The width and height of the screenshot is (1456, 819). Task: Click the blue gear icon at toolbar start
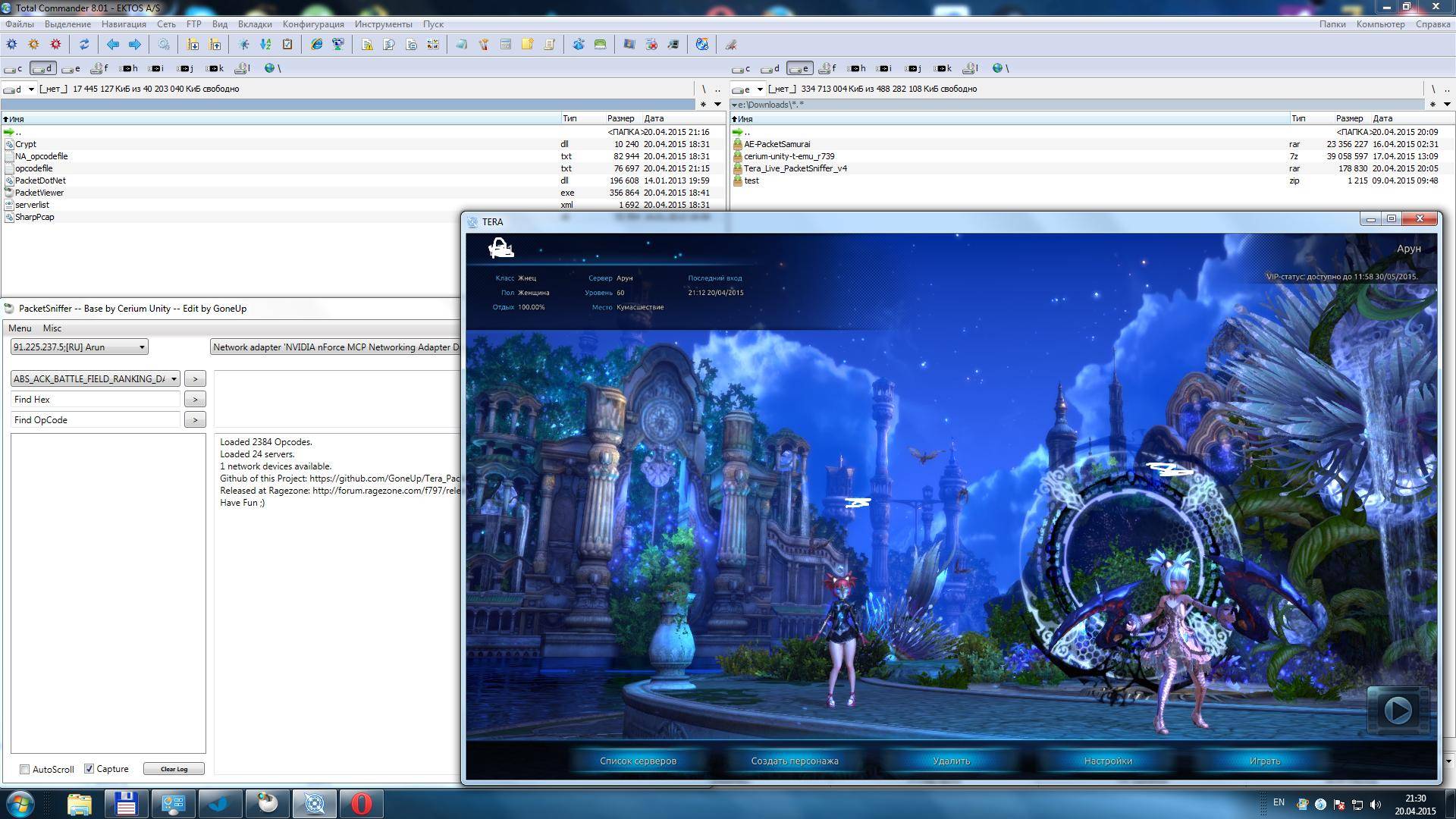(x=11, y=45)
